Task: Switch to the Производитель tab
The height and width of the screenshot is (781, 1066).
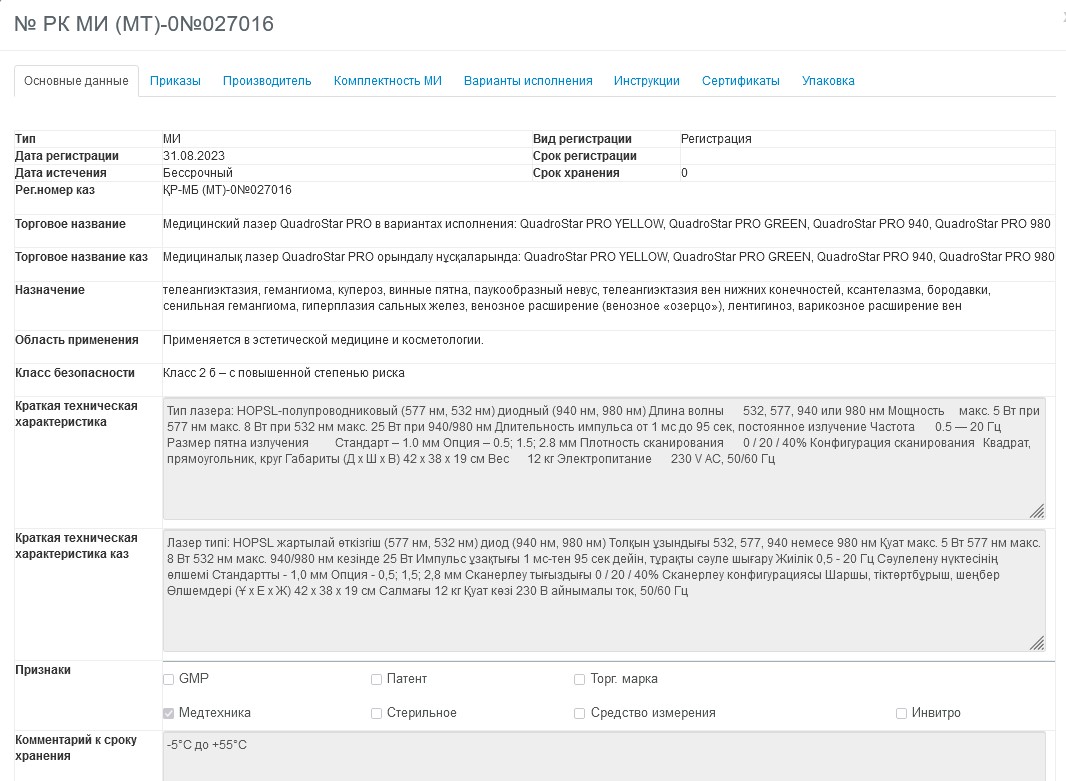Action: tap(267, 81)
